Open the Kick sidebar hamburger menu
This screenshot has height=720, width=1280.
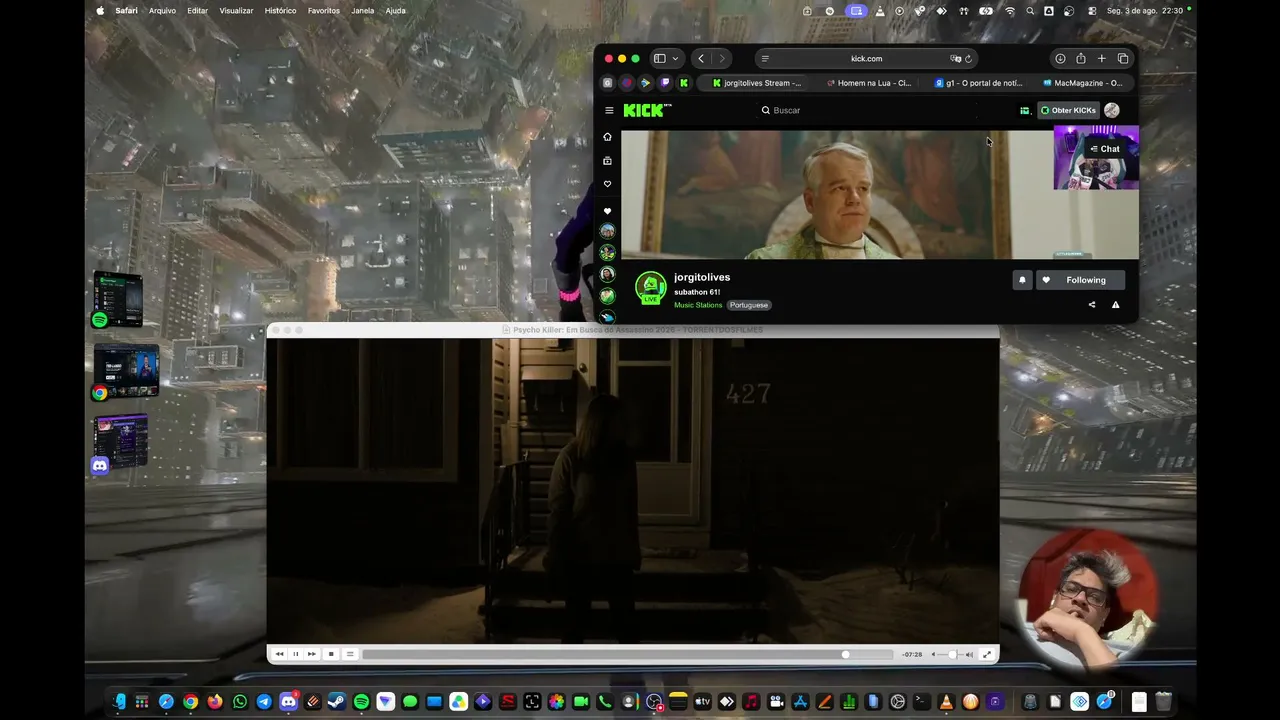[x=609, y=110]
